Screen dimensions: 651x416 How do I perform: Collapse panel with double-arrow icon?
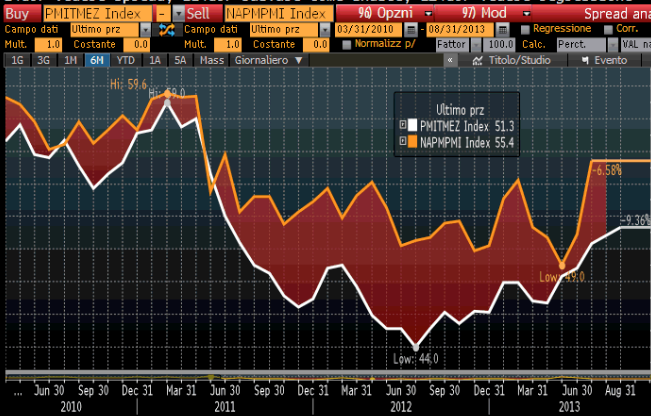coord(450,60)
